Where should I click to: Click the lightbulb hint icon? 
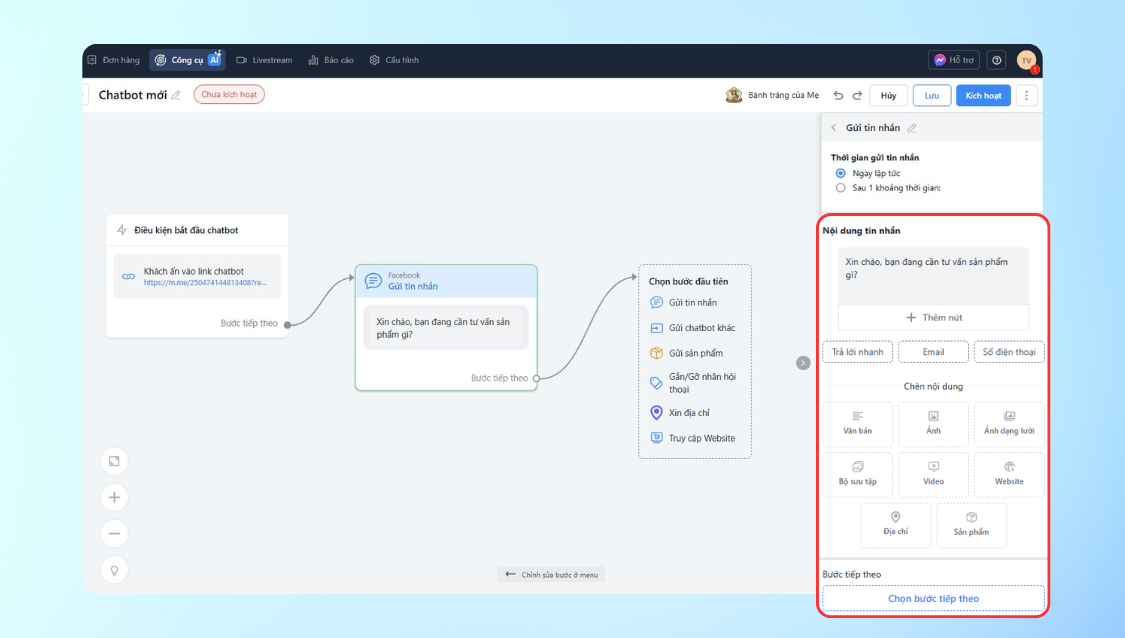pos(114,570)
